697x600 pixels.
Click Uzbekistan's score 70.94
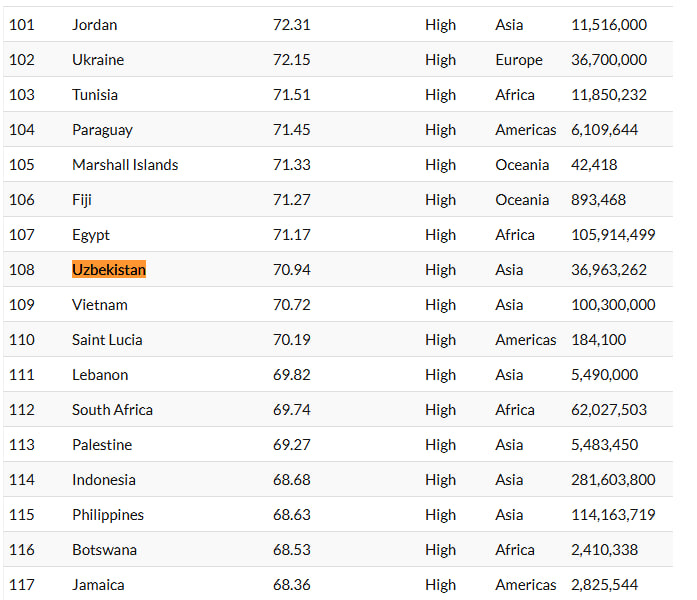click(292, 270)
